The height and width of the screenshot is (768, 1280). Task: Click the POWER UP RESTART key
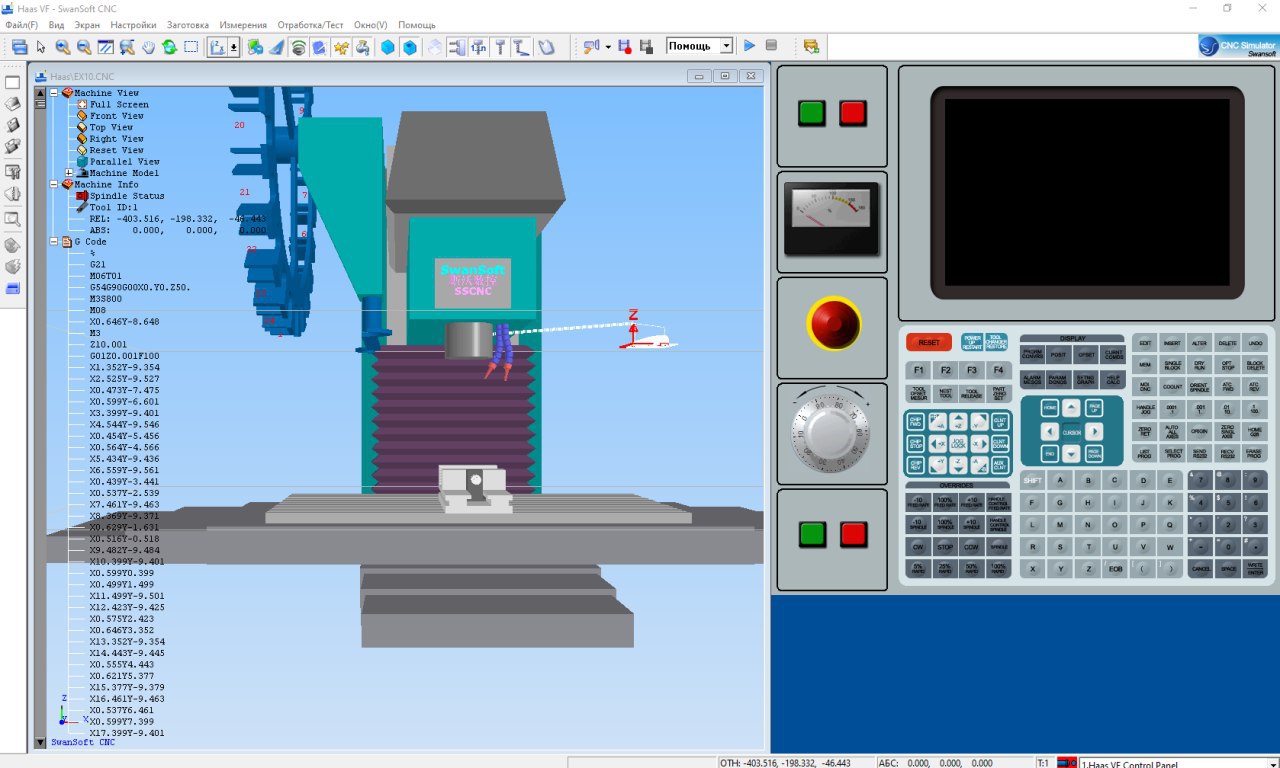coord(972,342)
